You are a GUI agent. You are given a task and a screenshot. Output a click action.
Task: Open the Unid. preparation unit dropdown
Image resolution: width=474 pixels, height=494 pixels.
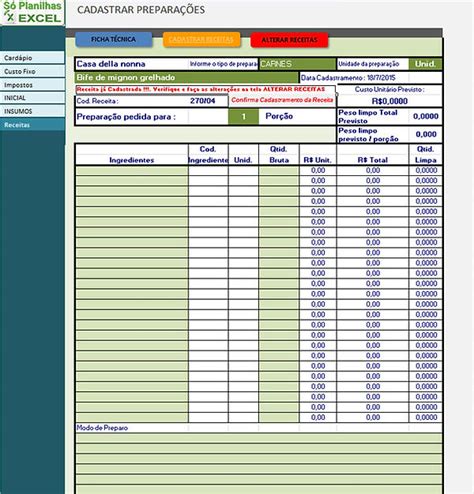click(425, 64)
